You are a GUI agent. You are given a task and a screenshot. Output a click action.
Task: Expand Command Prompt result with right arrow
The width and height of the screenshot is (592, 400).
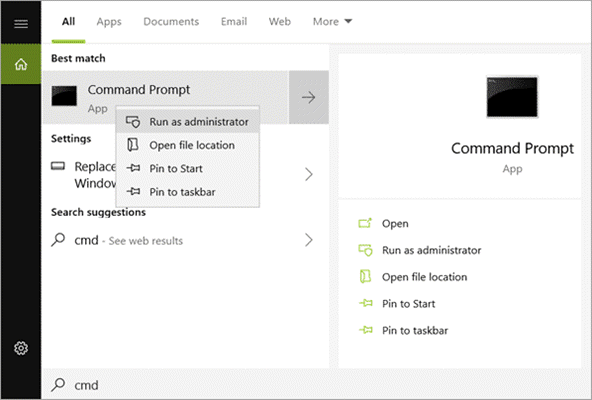(309, 97)
